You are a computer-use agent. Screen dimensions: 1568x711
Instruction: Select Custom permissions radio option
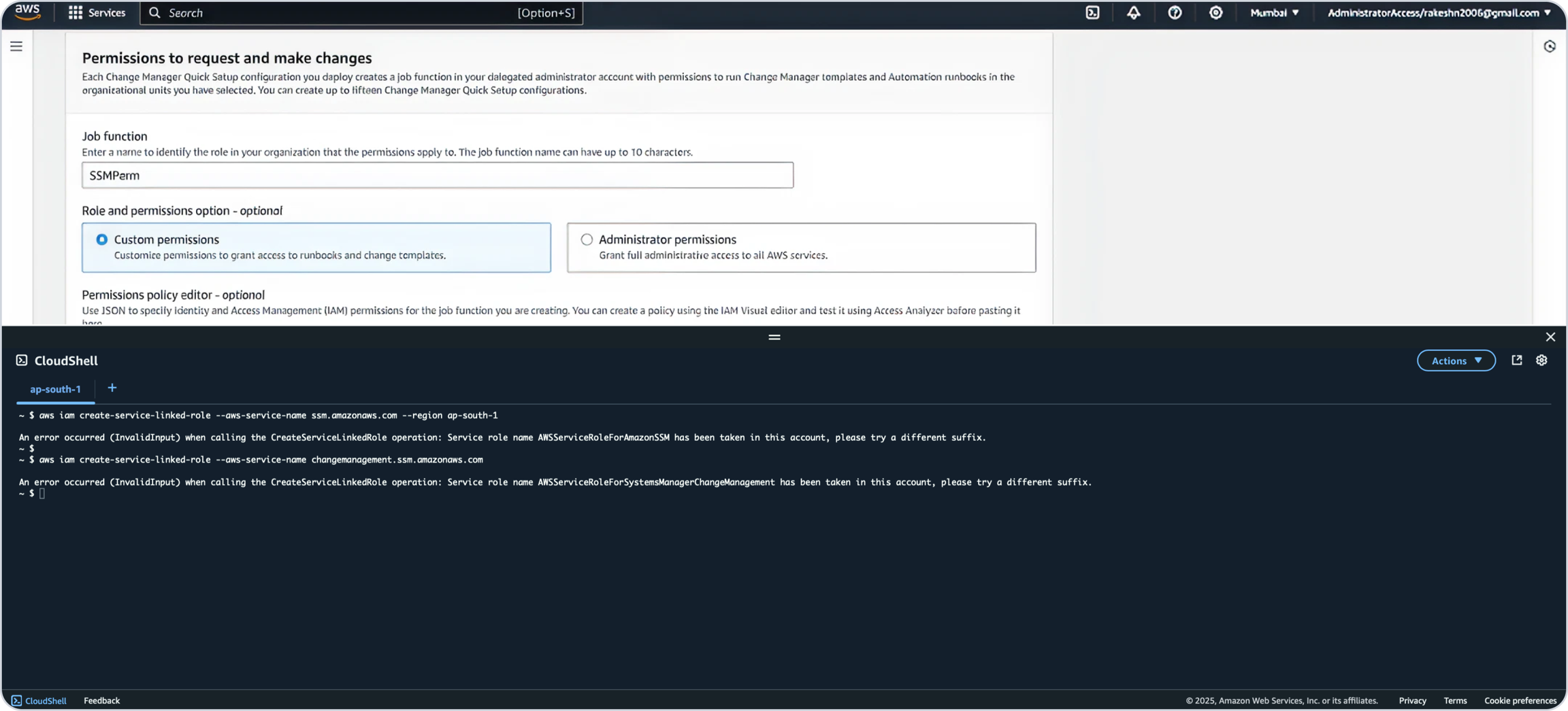[102, 239]
